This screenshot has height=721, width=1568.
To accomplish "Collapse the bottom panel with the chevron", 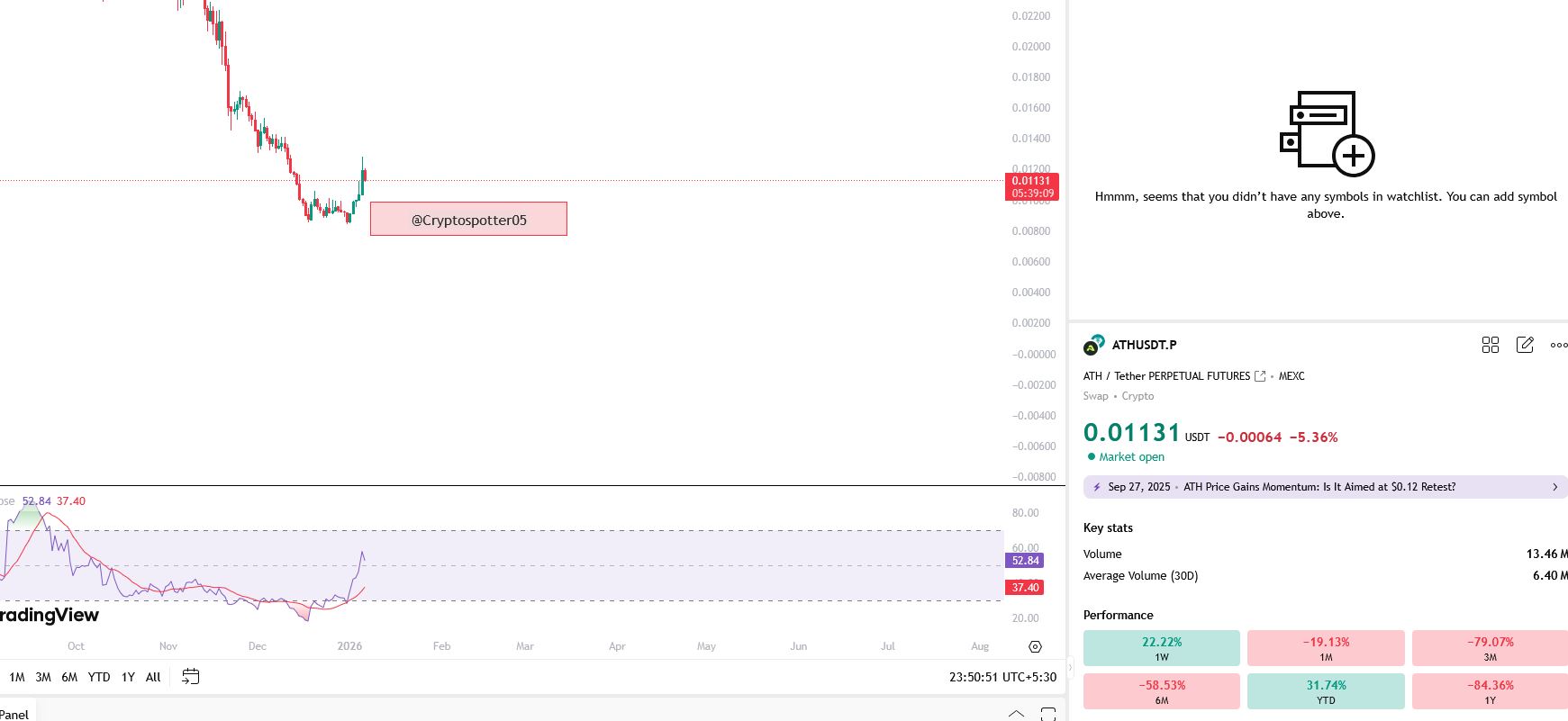I will coord(1016,714).
